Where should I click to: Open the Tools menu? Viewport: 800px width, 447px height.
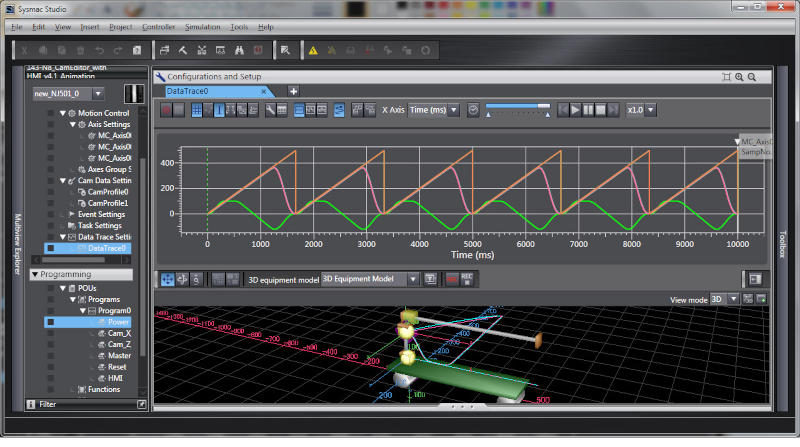239,27
